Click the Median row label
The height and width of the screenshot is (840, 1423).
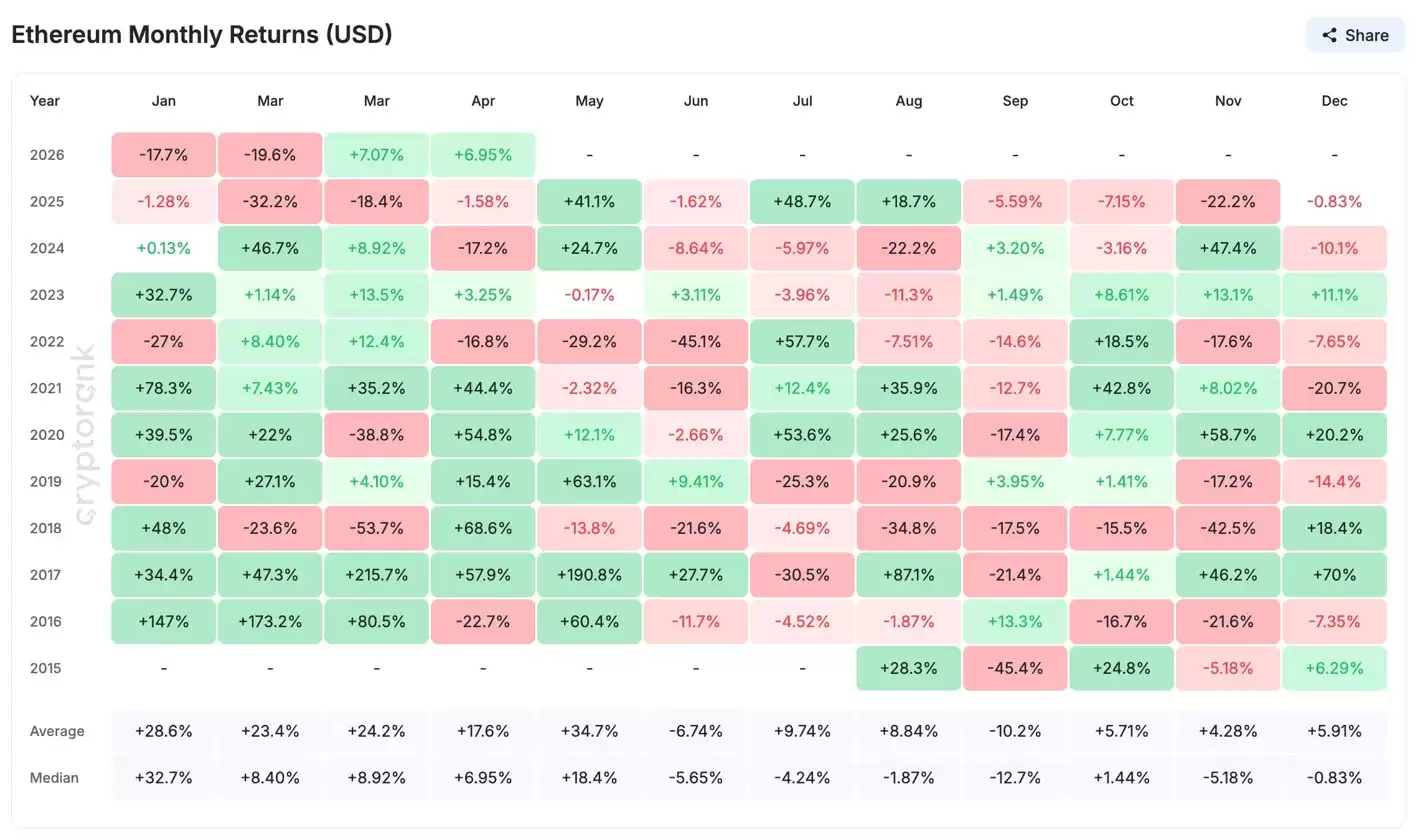[54, 778]
